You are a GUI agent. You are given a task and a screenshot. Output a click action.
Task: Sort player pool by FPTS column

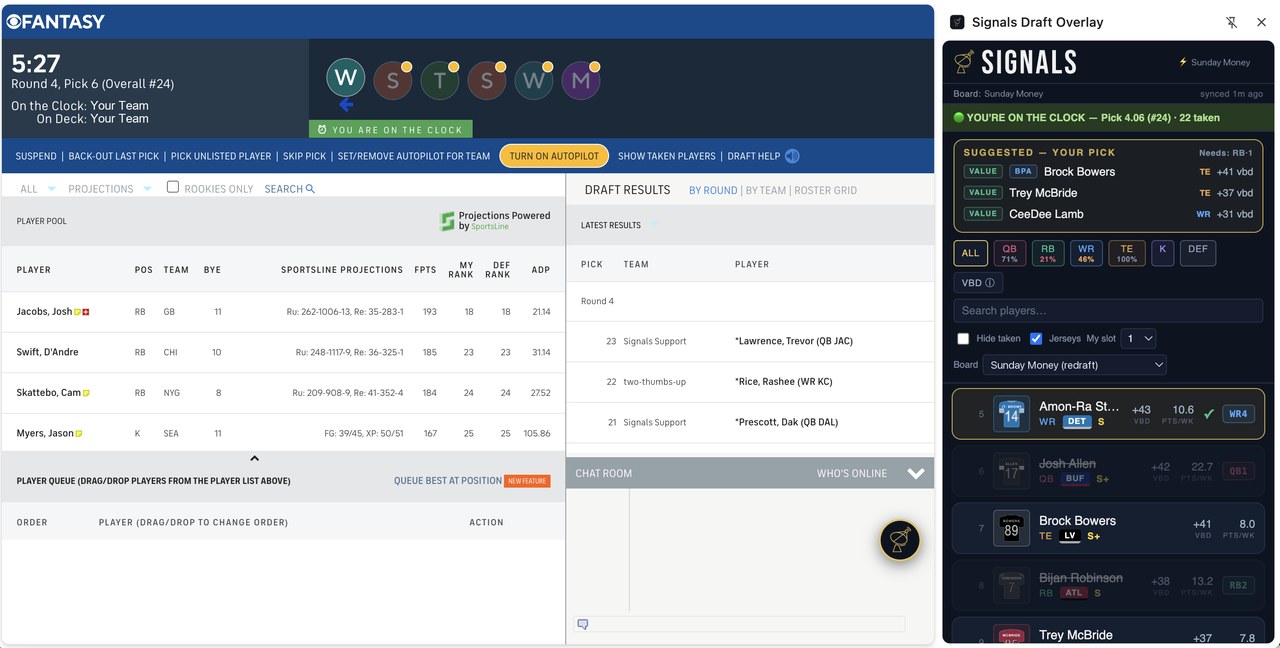[424, 270]
